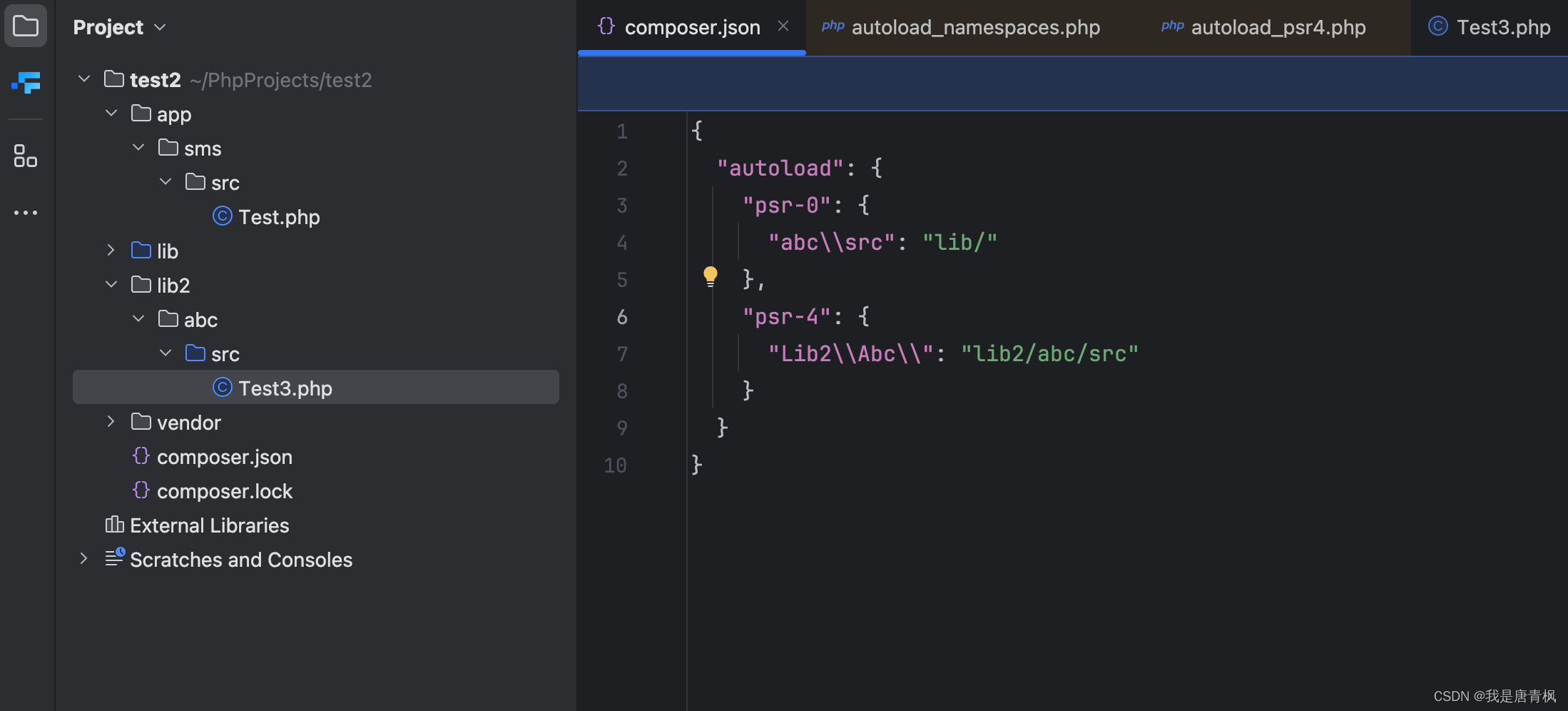This screenshot has width=1568, height=711.
Task: Collapse the src folder under sms
Action: pos(166,181)
